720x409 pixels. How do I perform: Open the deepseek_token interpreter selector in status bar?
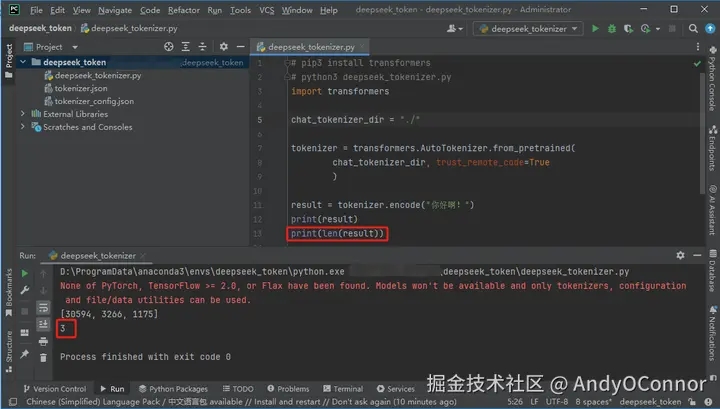[650, 402]
